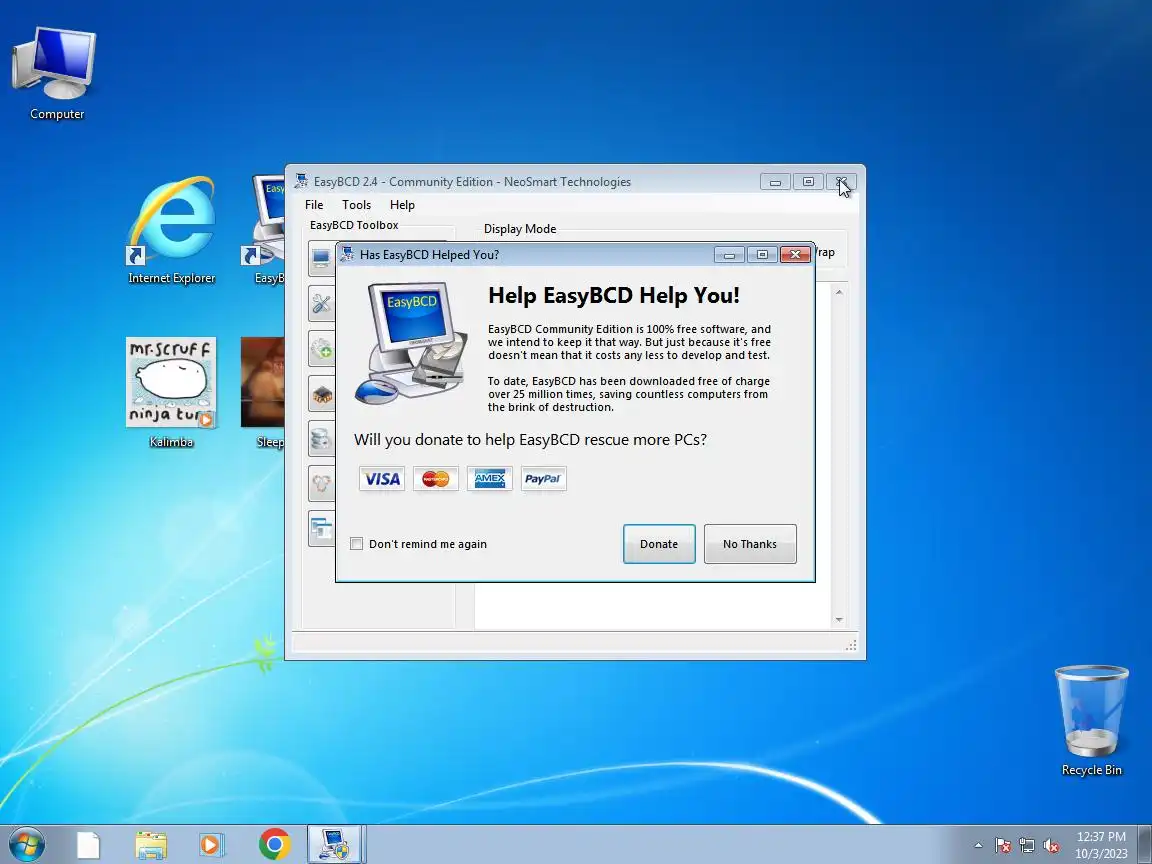The image size is (1152, 864).
Task: Open the Tools menu in EasyBCD
Action: coord(356,205)
